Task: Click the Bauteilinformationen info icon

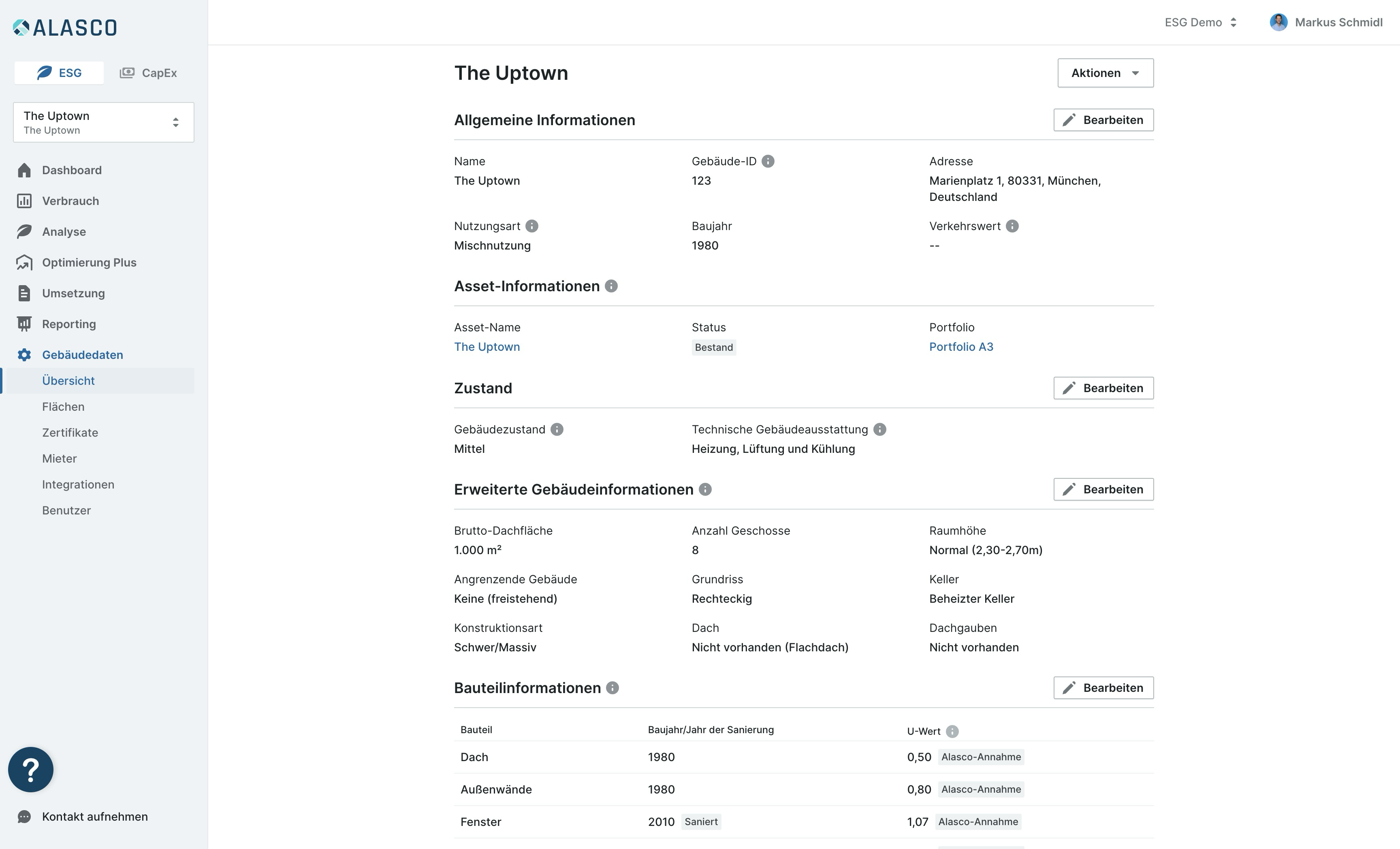Action: (x=612, y=688)
